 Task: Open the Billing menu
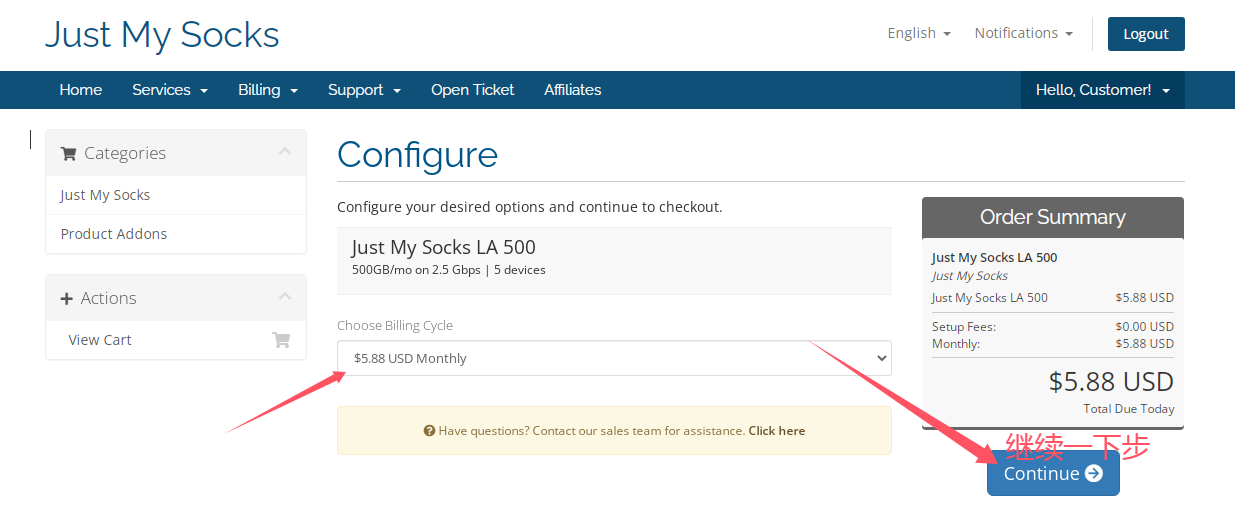[x=268, y=90]
